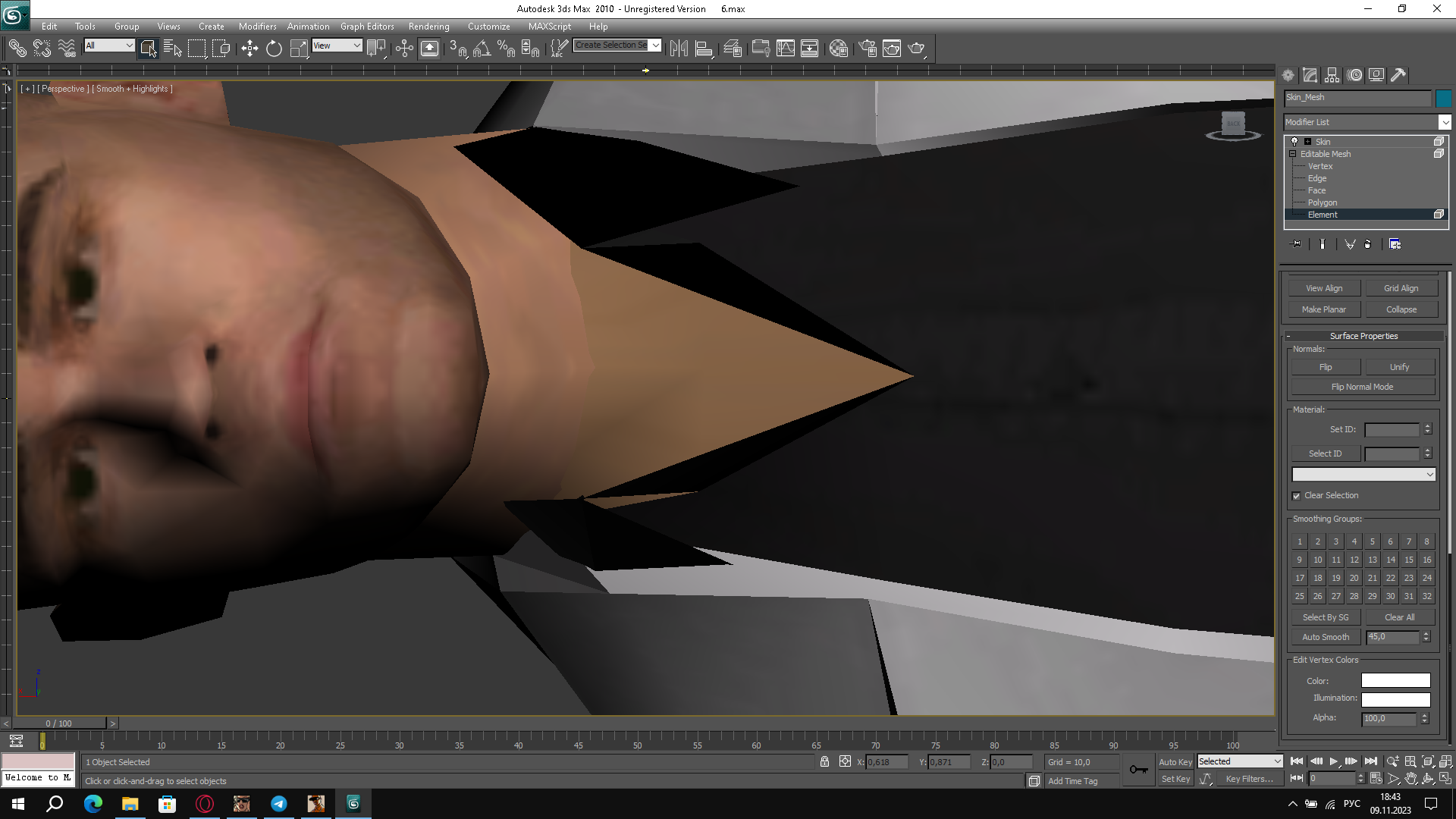Image resolution: width=1456 pixels, height=819 pixels.
Task: Toggle the Clear Selection checkbox
Action: point(1297,496)
